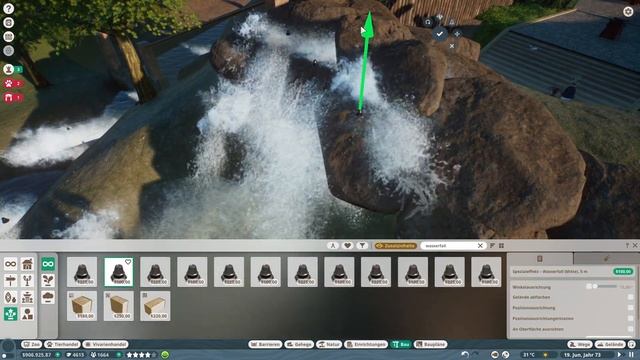Screen dimensions: 640x360
Task: Select the building house category icon
Action: click(x=27, y=264)
